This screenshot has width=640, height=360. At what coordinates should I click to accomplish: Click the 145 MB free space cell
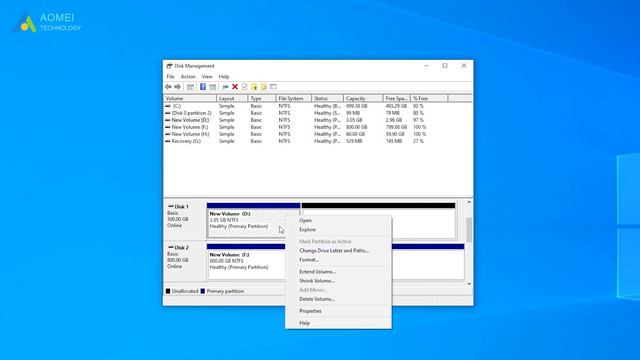coord(394,141)
